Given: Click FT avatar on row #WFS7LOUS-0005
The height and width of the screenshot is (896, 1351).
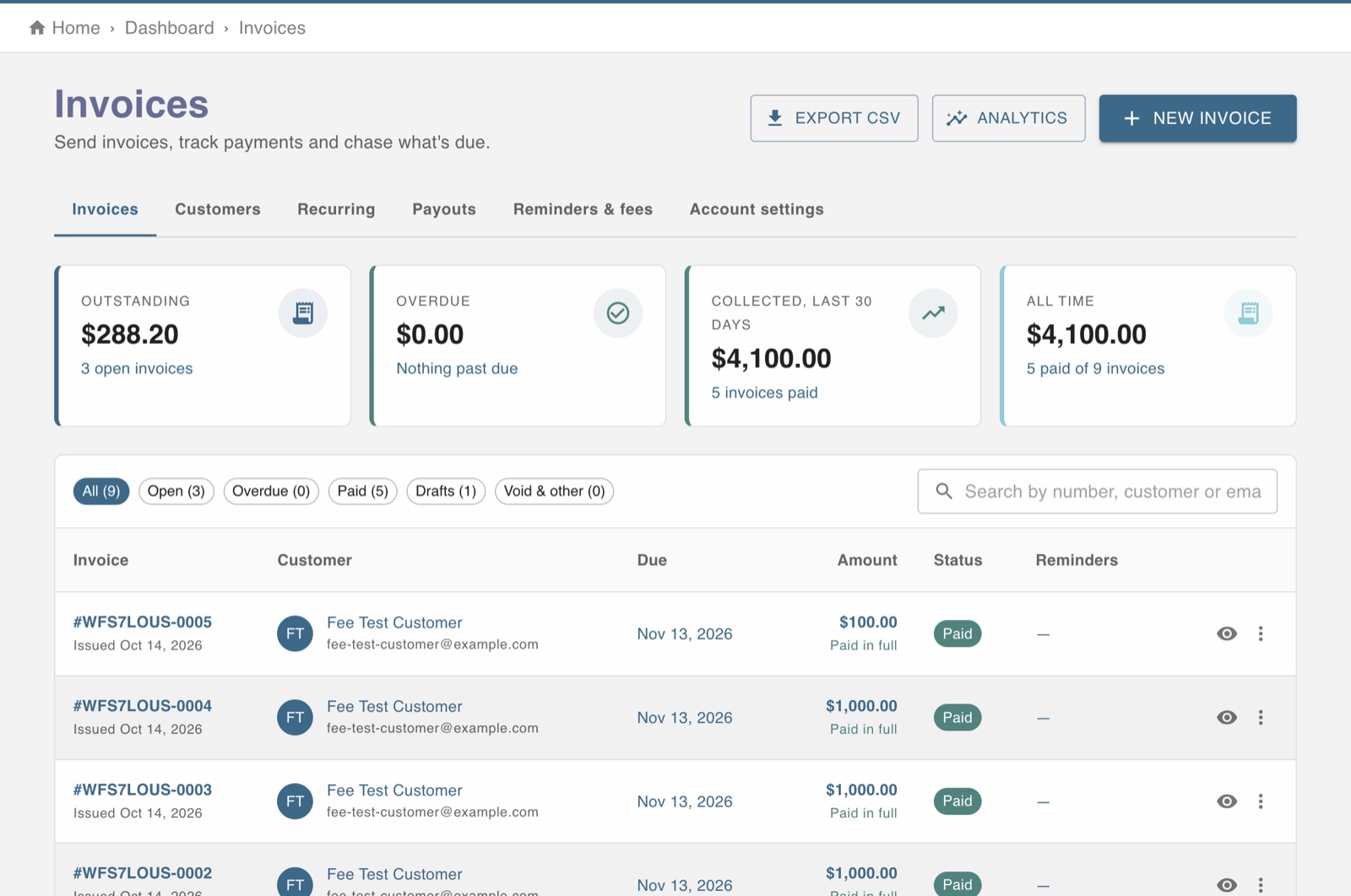Looking at the screenshot, I should tap(295, 633).
